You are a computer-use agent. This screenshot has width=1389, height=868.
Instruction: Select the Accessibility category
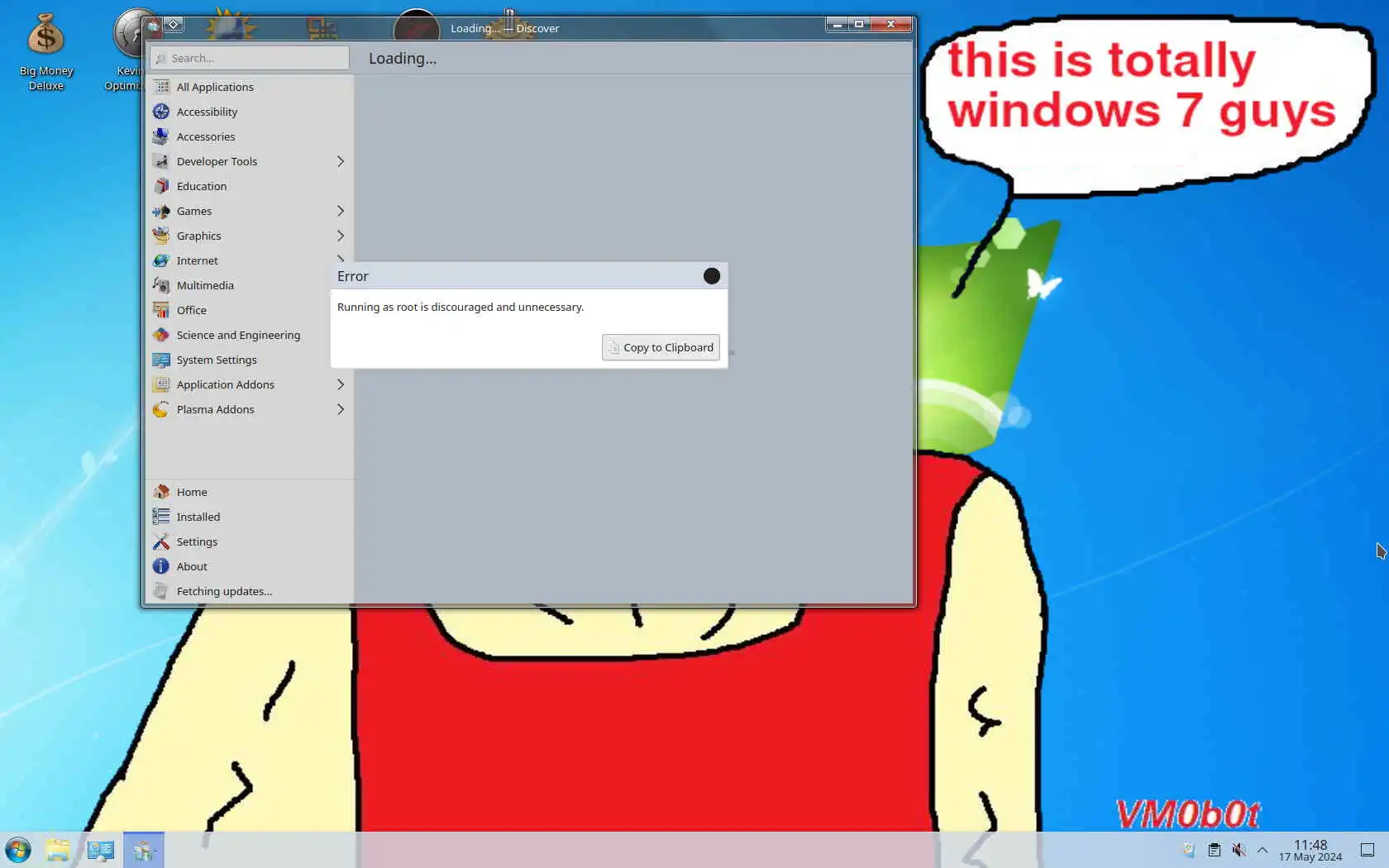tap(250, 112)
